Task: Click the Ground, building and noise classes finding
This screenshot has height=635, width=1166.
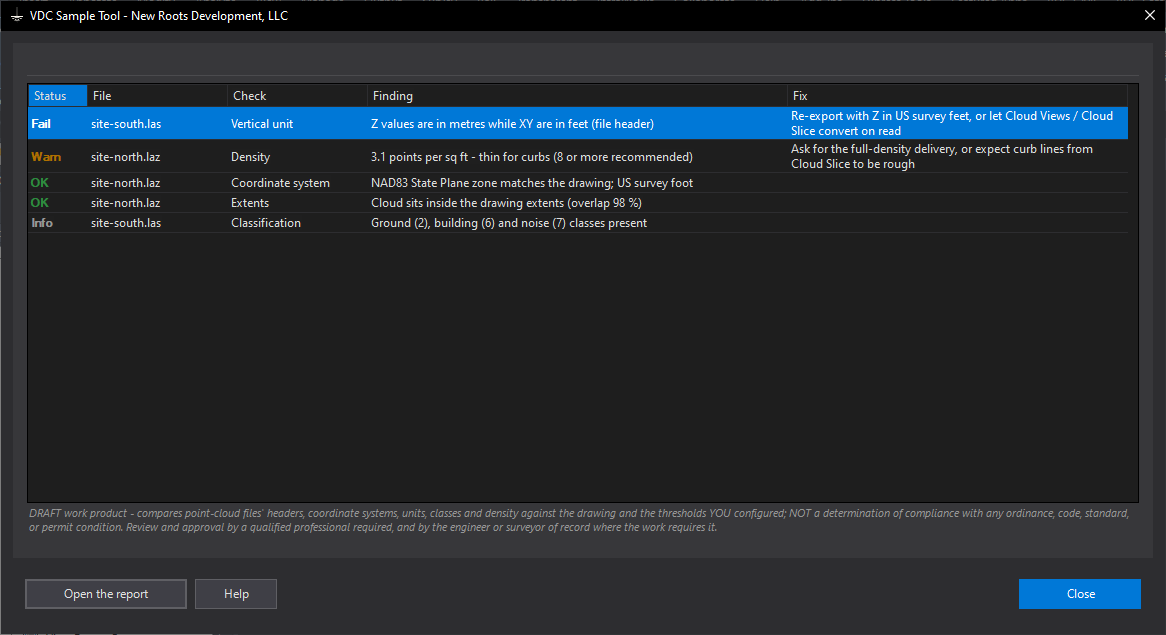Action: pos(509,223)
